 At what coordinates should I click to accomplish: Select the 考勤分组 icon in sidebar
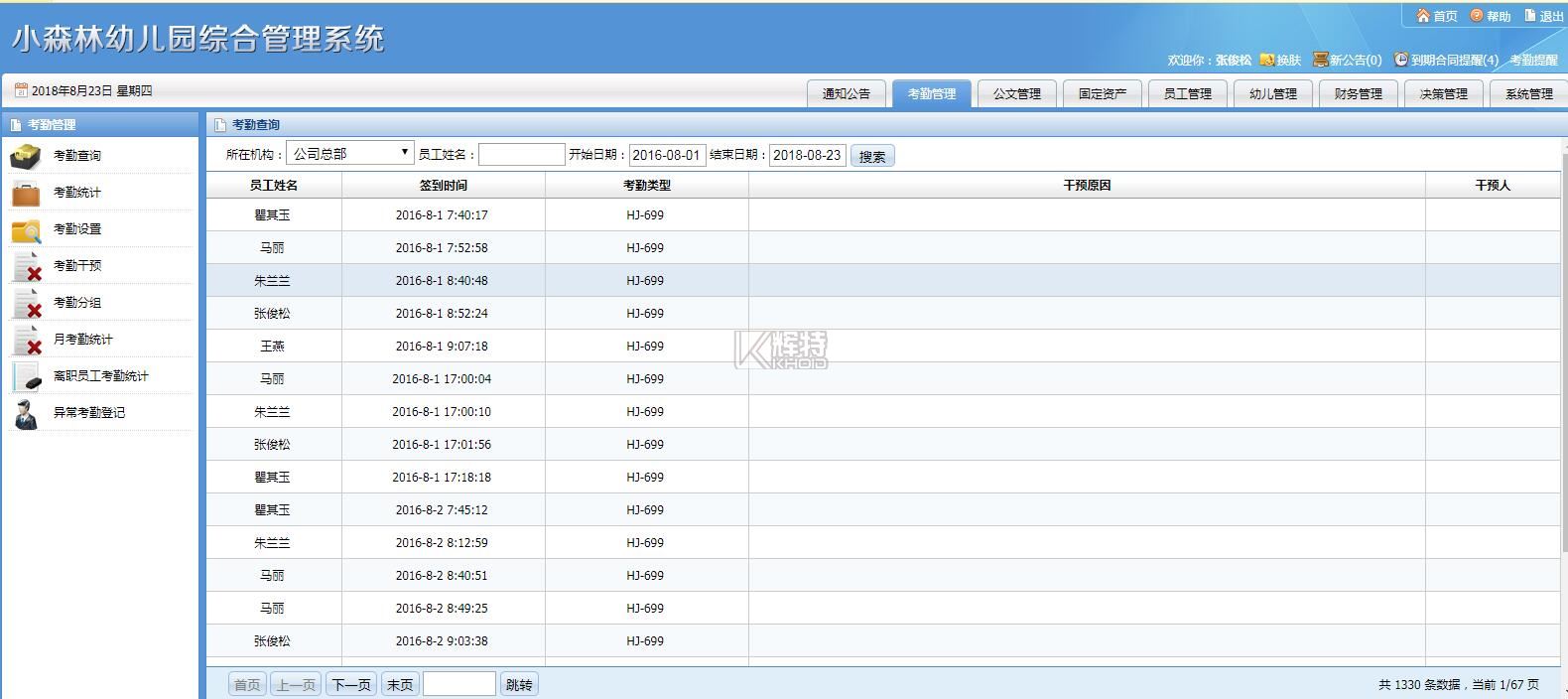click(26, 303)
